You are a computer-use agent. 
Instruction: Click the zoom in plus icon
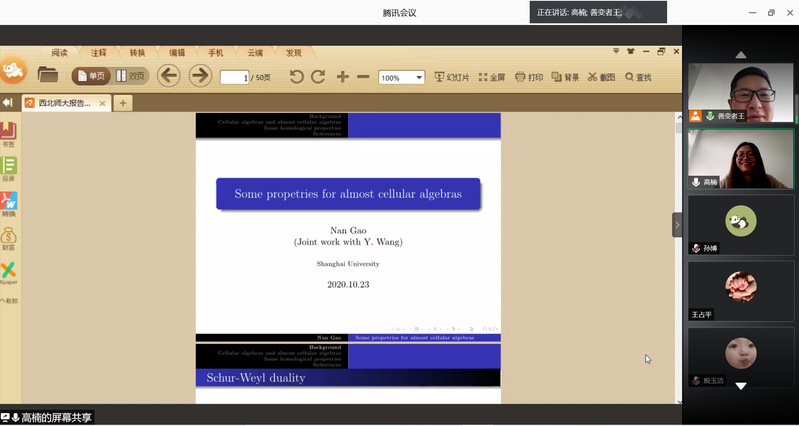(343, 77)
